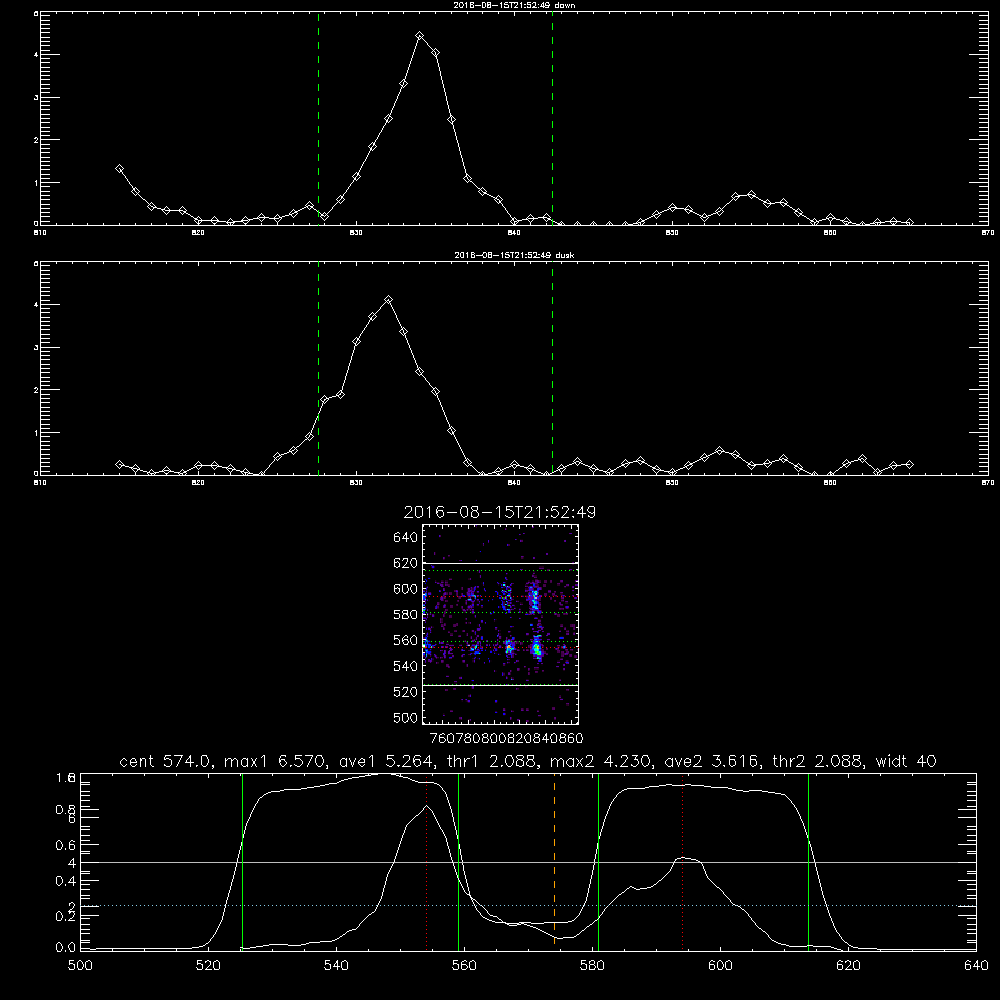Click the 500 y-axis label beside spectral image

click(x=406, y=717)
